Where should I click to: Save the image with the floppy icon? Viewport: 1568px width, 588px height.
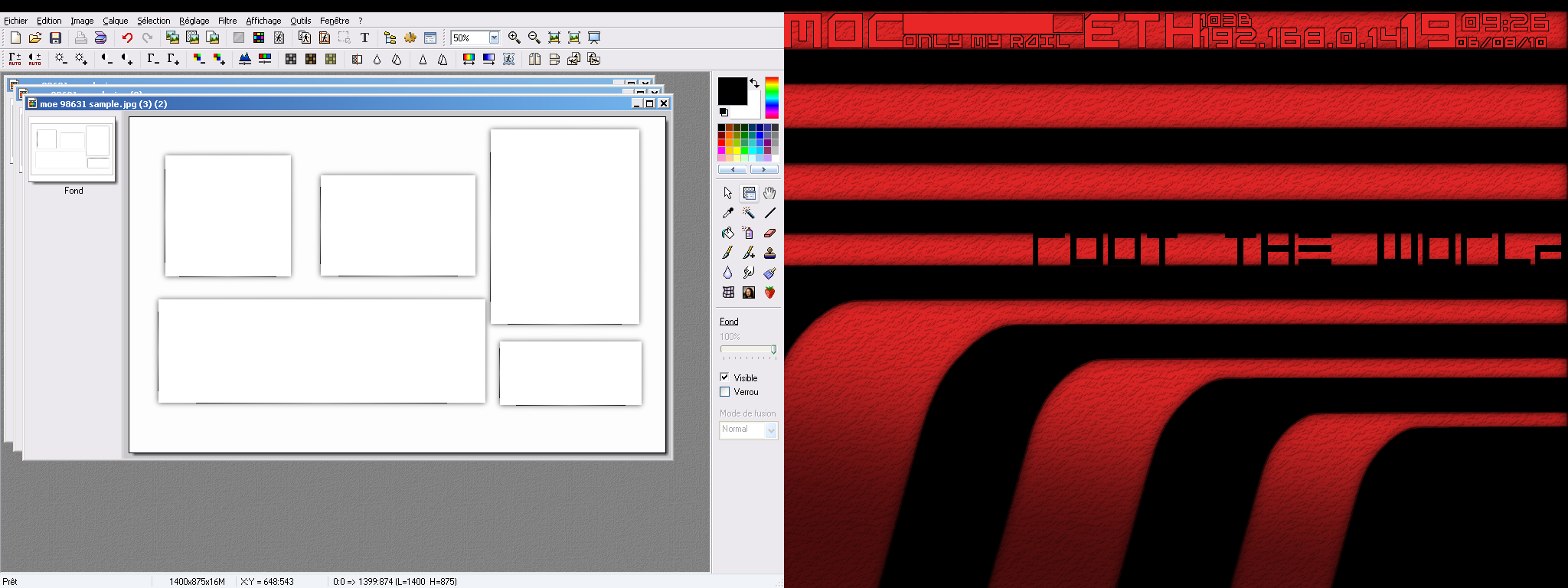(x=55, y=38)
